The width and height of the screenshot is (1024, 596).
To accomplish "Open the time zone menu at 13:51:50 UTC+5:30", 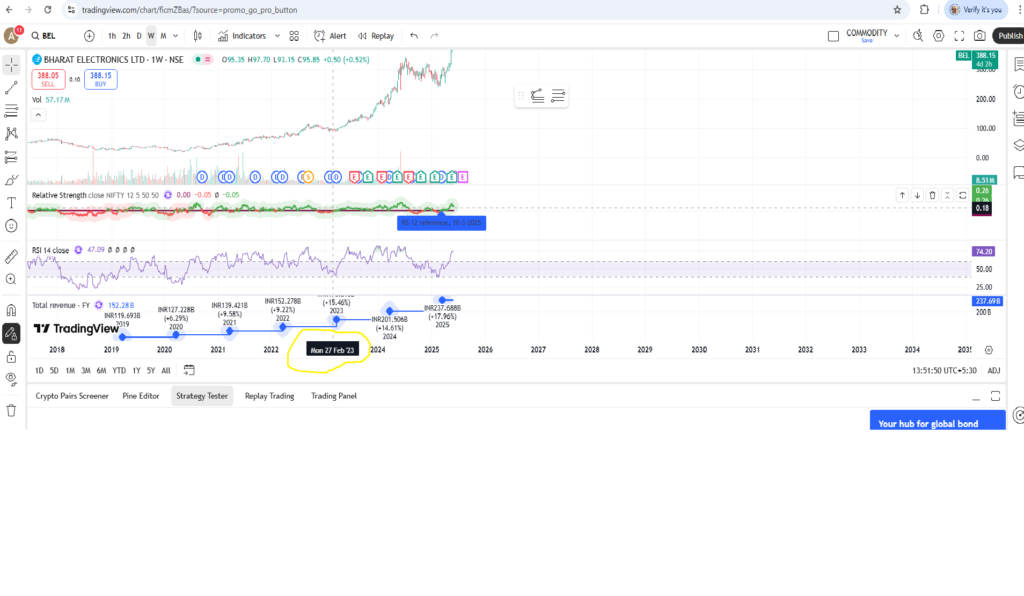I will [x=944, y=370].
